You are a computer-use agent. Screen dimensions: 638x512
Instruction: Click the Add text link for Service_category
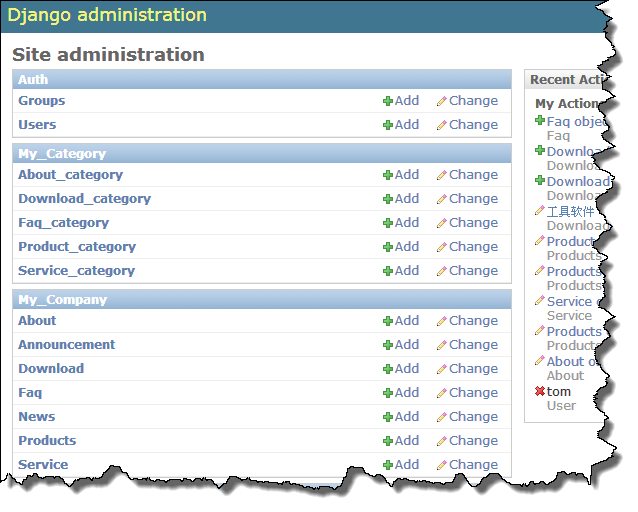pyautogui.click(x=406, y=271)
